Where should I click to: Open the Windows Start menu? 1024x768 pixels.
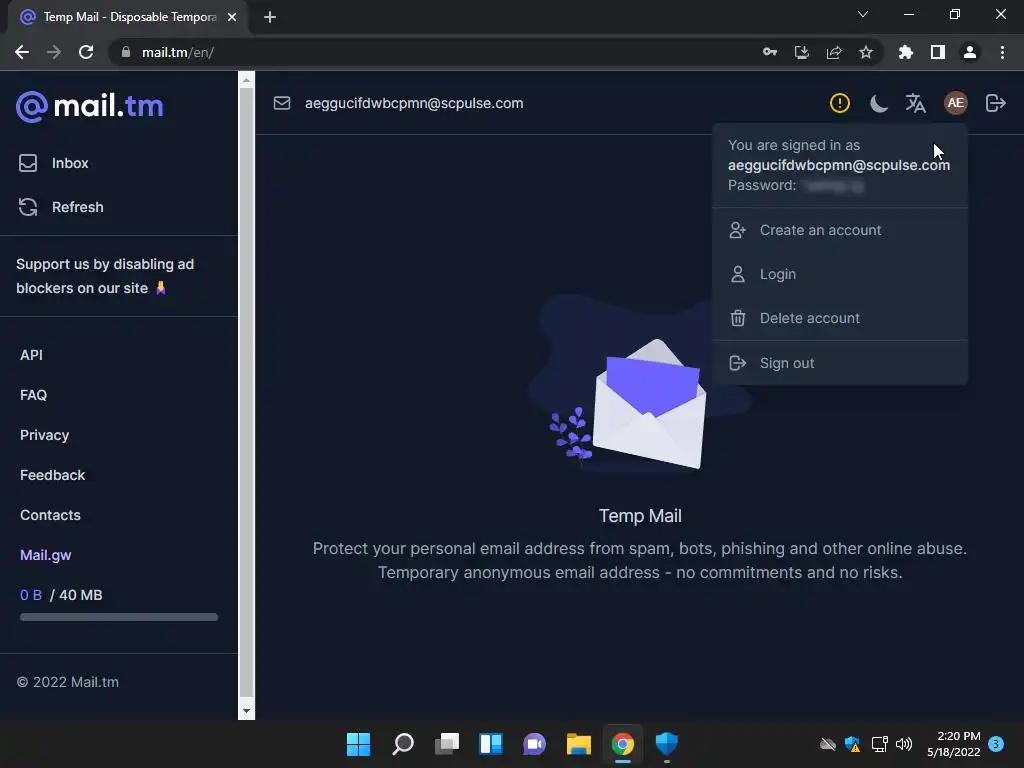tap(358, 744)
